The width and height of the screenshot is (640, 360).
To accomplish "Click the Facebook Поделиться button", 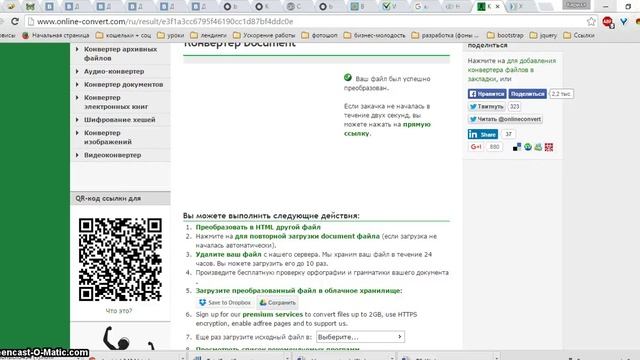I will [x=527, y=94].
